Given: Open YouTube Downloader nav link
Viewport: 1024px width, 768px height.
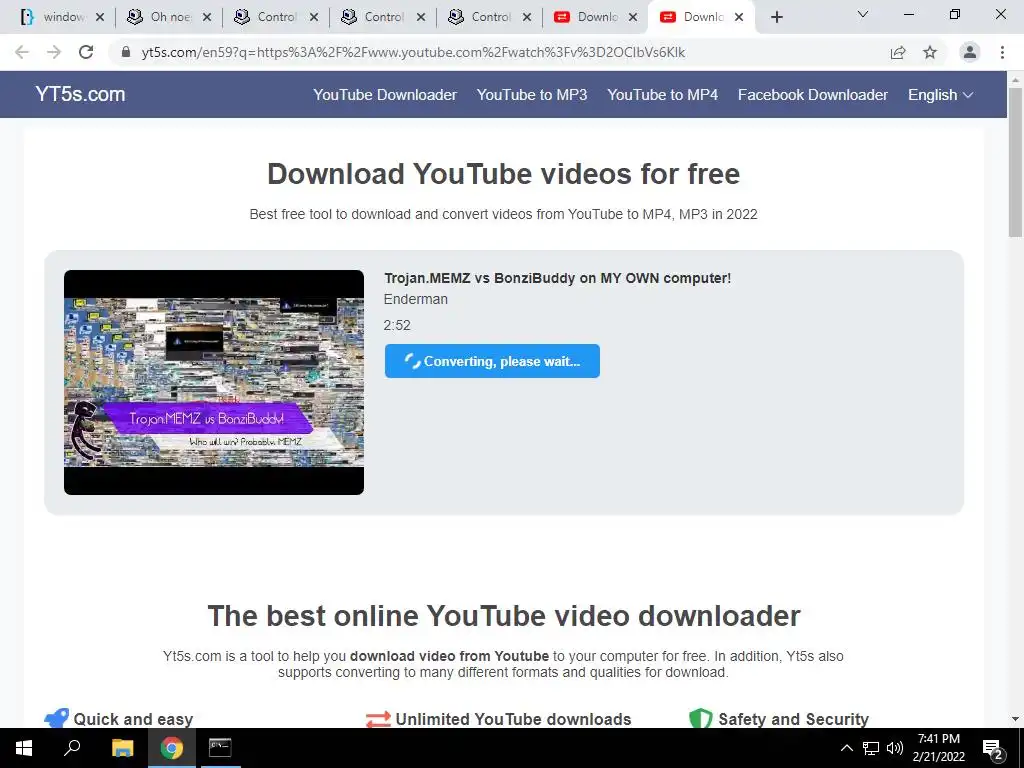Looking at the screenshot, I should click(385, 95).
